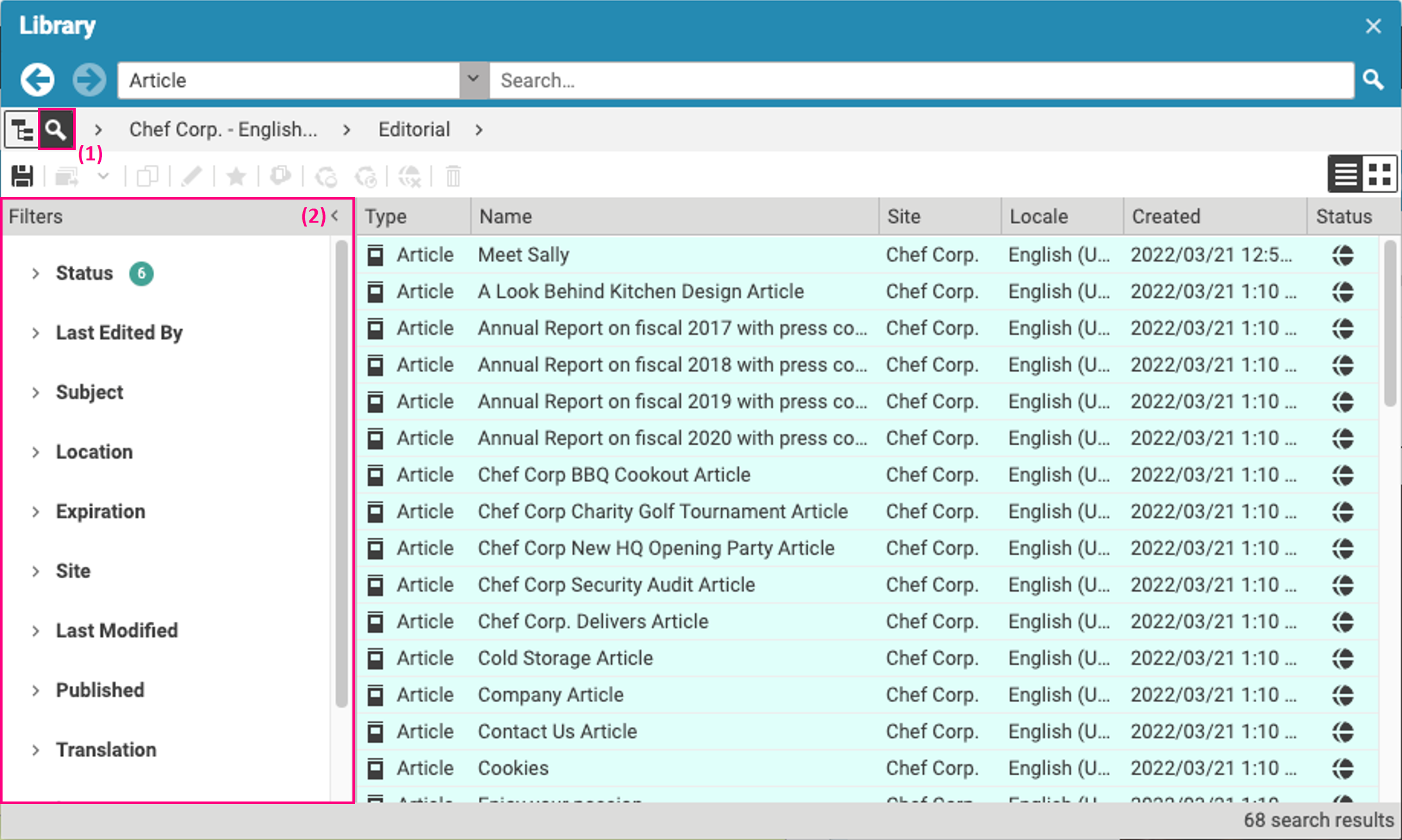Viewport: 1402px width, 840px height.
Task: Open the Editorial breadcrumb folder
Action: click(414, 130)
